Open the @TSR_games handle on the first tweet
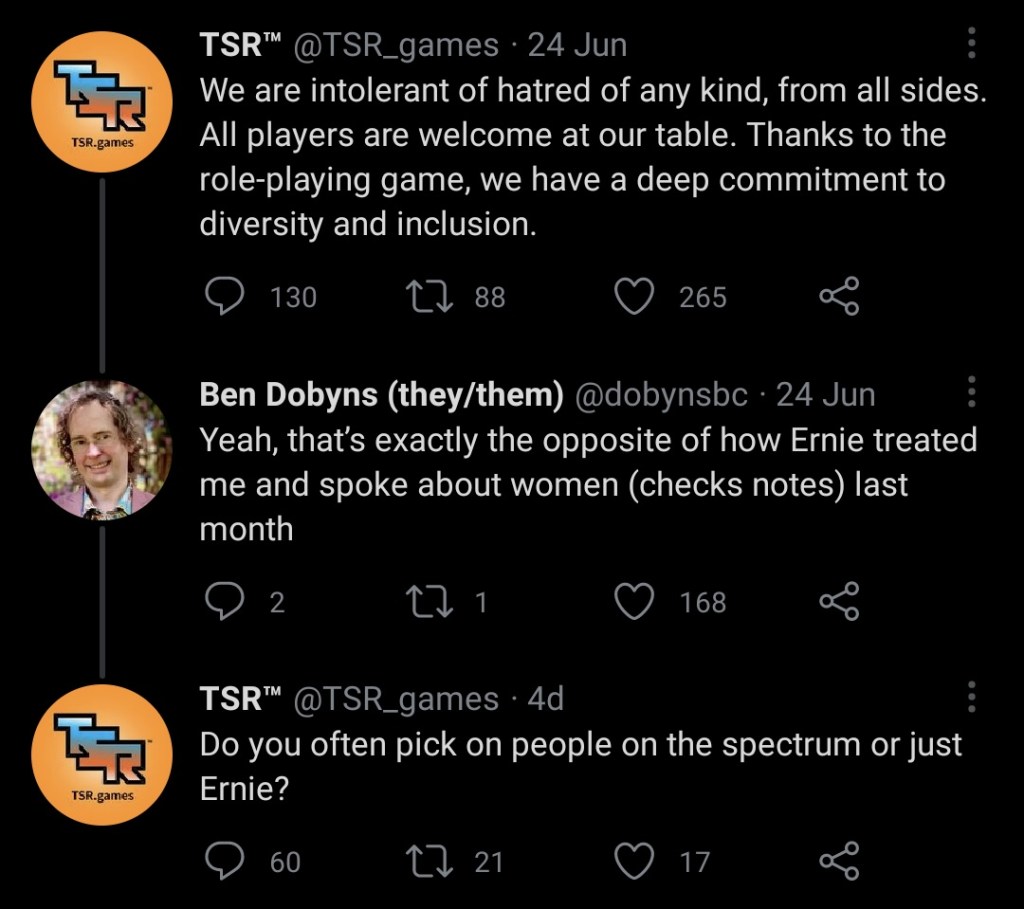Image resolution: width=1024 pixels, height=909 pixels. (x=396, y=45)
